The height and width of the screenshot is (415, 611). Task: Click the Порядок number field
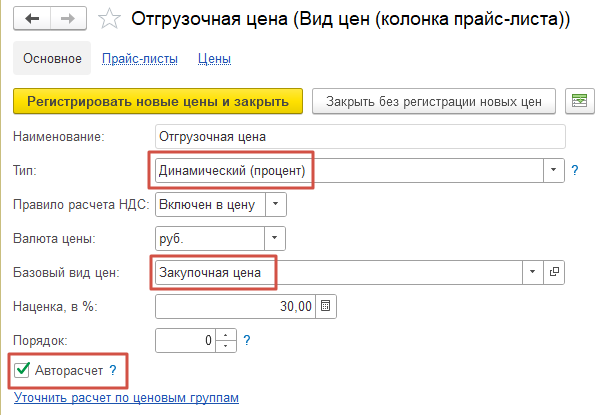tap(185, 340)
